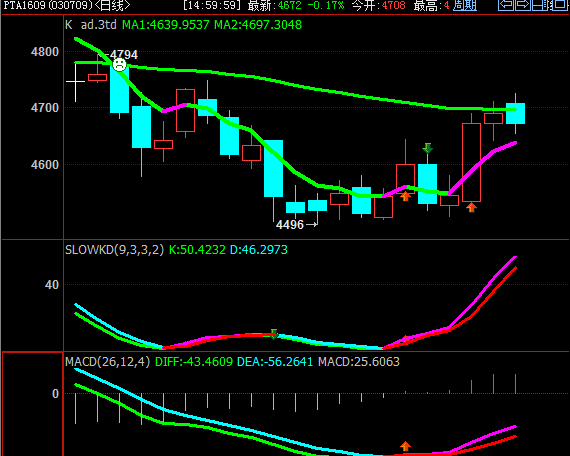
Task: Click the K:50.4232 value
Action: 197,250
